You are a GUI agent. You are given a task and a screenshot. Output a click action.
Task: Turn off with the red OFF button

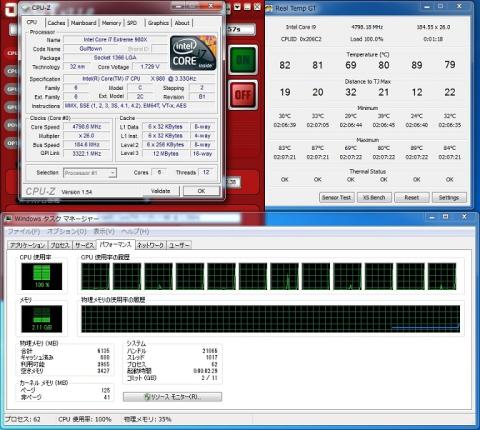pyautogui.click(x=243, y=95)
